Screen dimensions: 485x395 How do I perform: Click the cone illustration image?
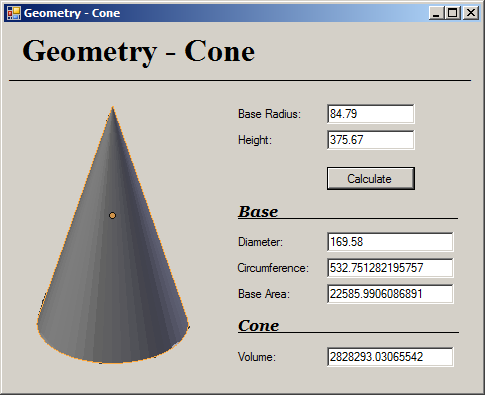(113, 234)
